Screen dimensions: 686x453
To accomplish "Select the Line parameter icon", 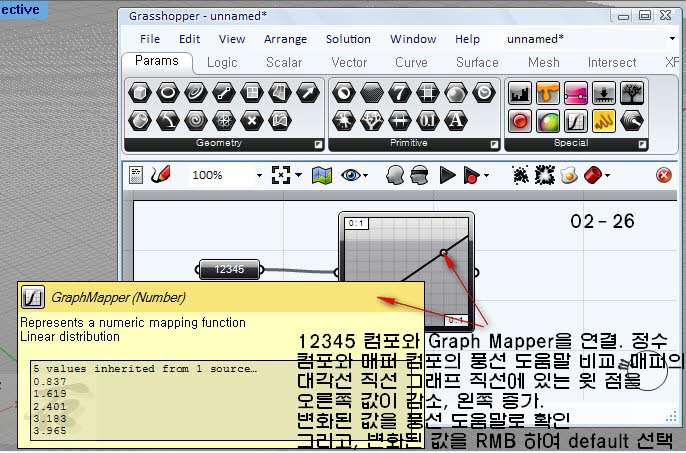I will (224, 93).
